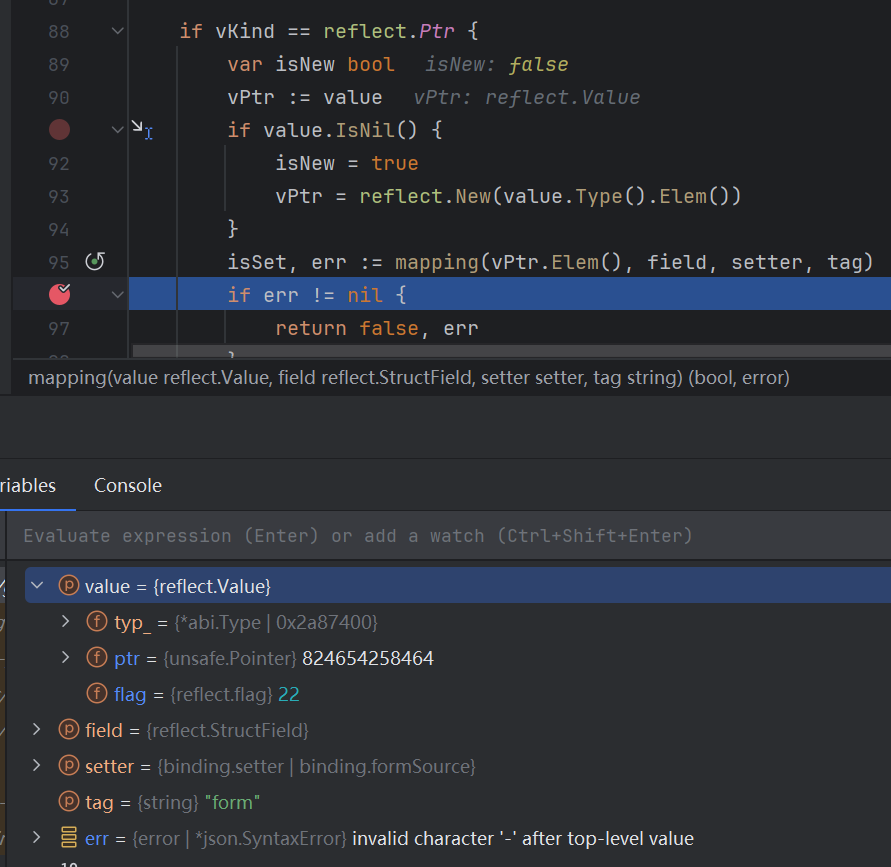The image size is (891, 867).
Task: Expand the typ_ field node
Action: (66, 622)
